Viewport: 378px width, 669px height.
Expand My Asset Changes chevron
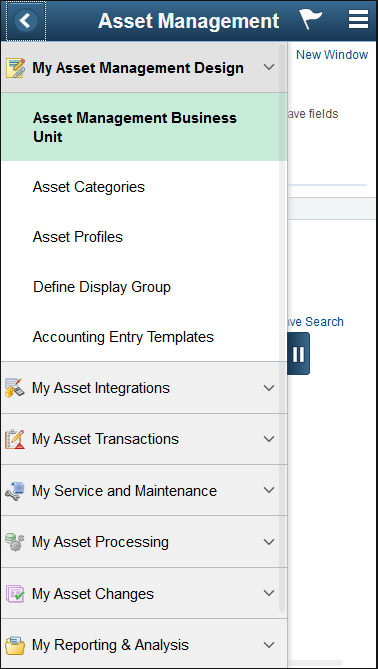(x=269, y=593)
